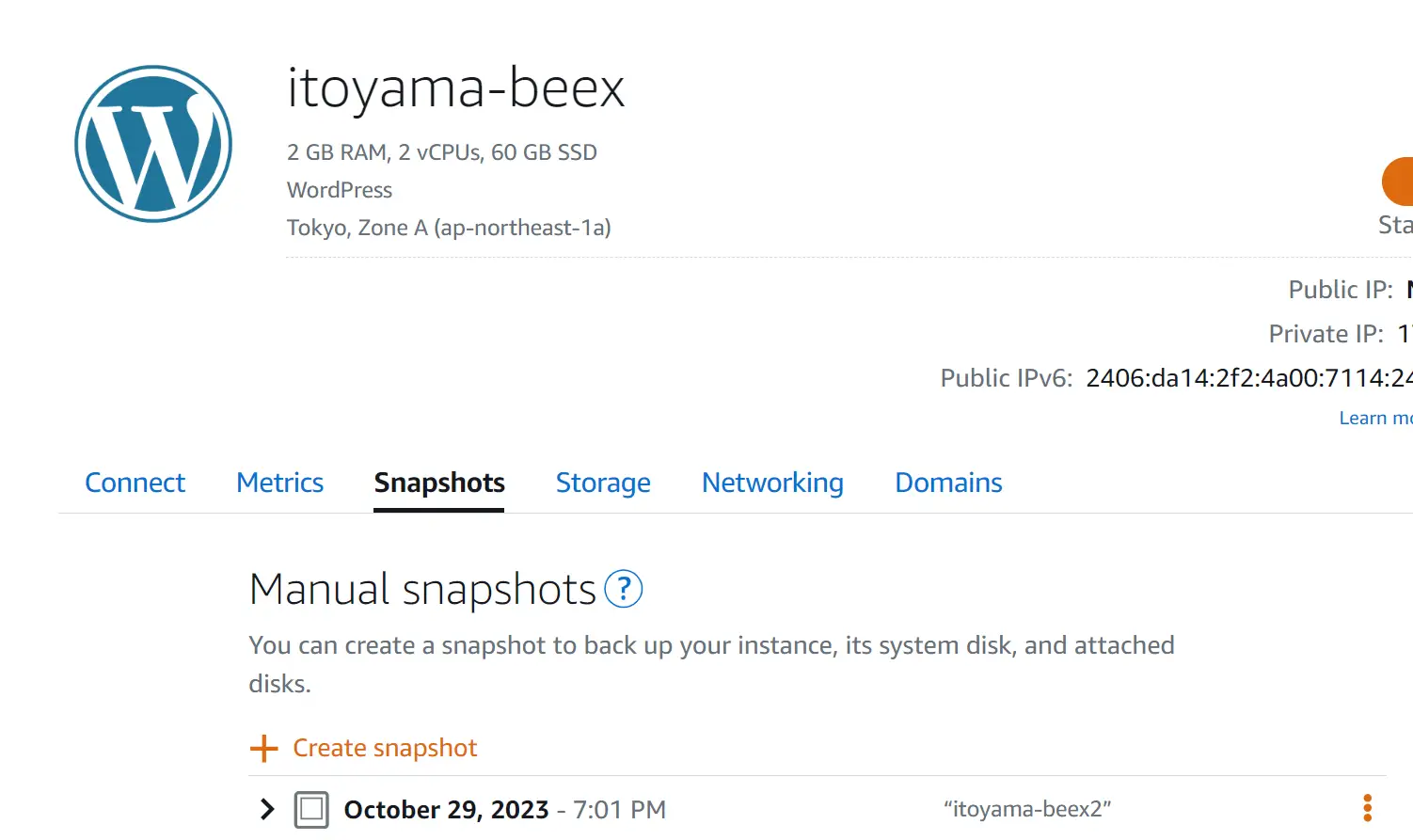Click the Public IPv6 address value
This screenshot has width=1413, height=840.
coord(1249,378)
